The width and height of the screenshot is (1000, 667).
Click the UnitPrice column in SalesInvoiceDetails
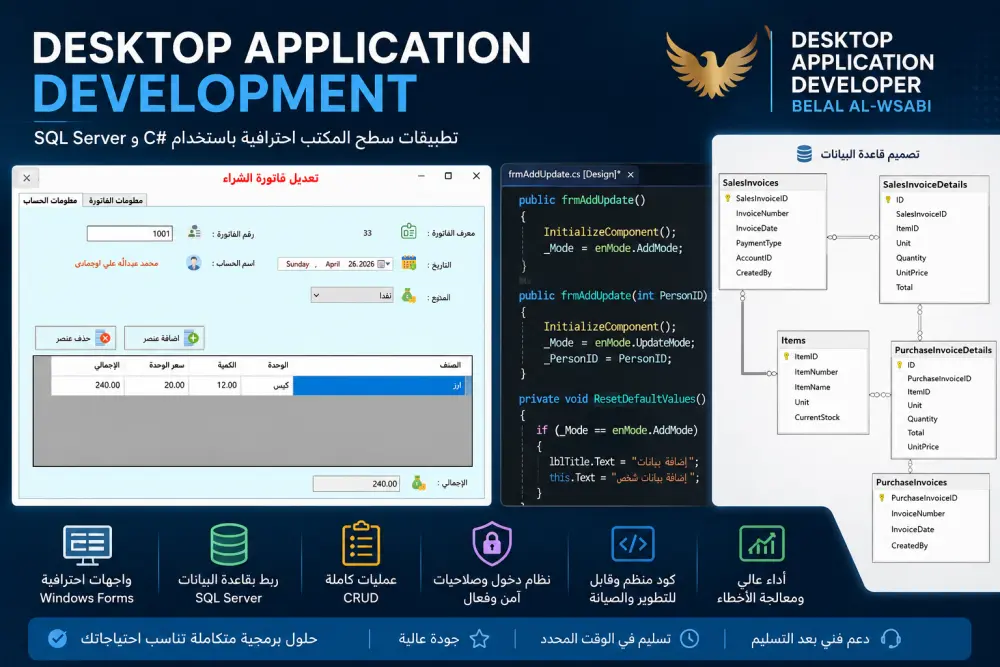[911, 272]
